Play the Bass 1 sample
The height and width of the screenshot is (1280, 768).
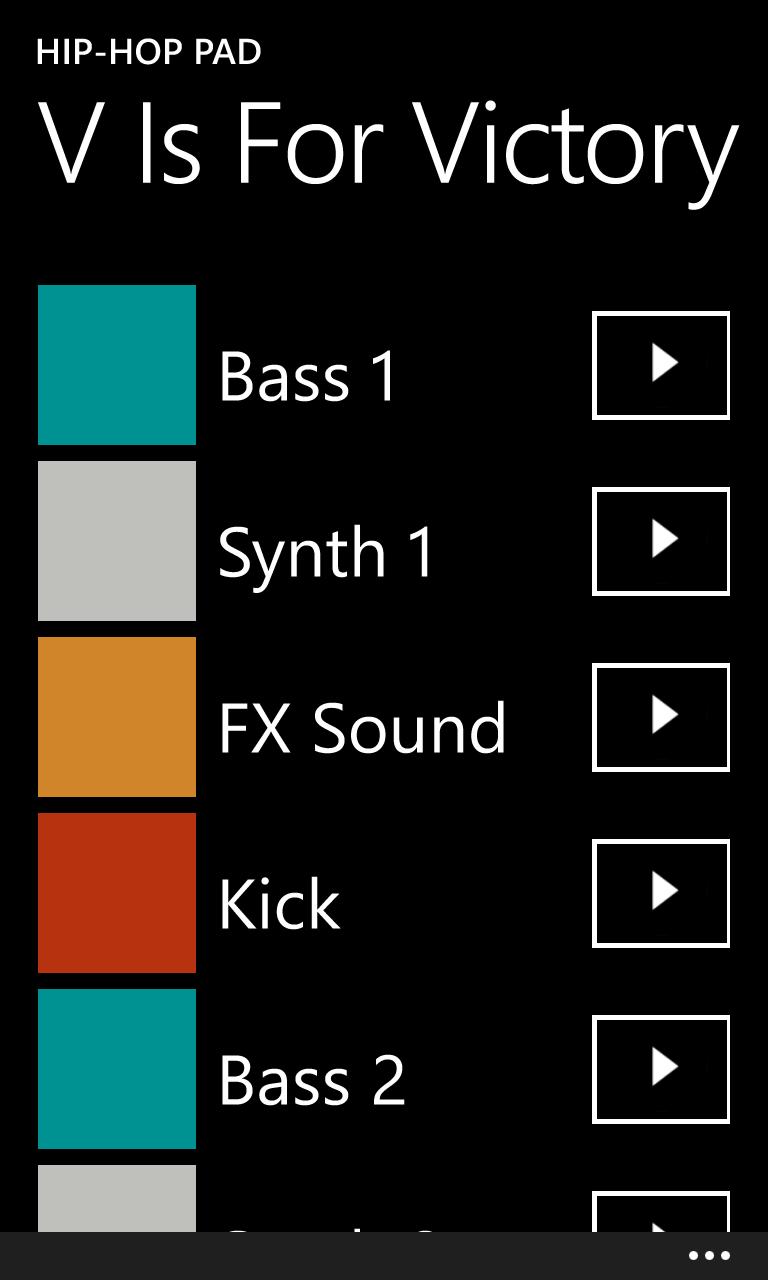click(x=661, y=365)
